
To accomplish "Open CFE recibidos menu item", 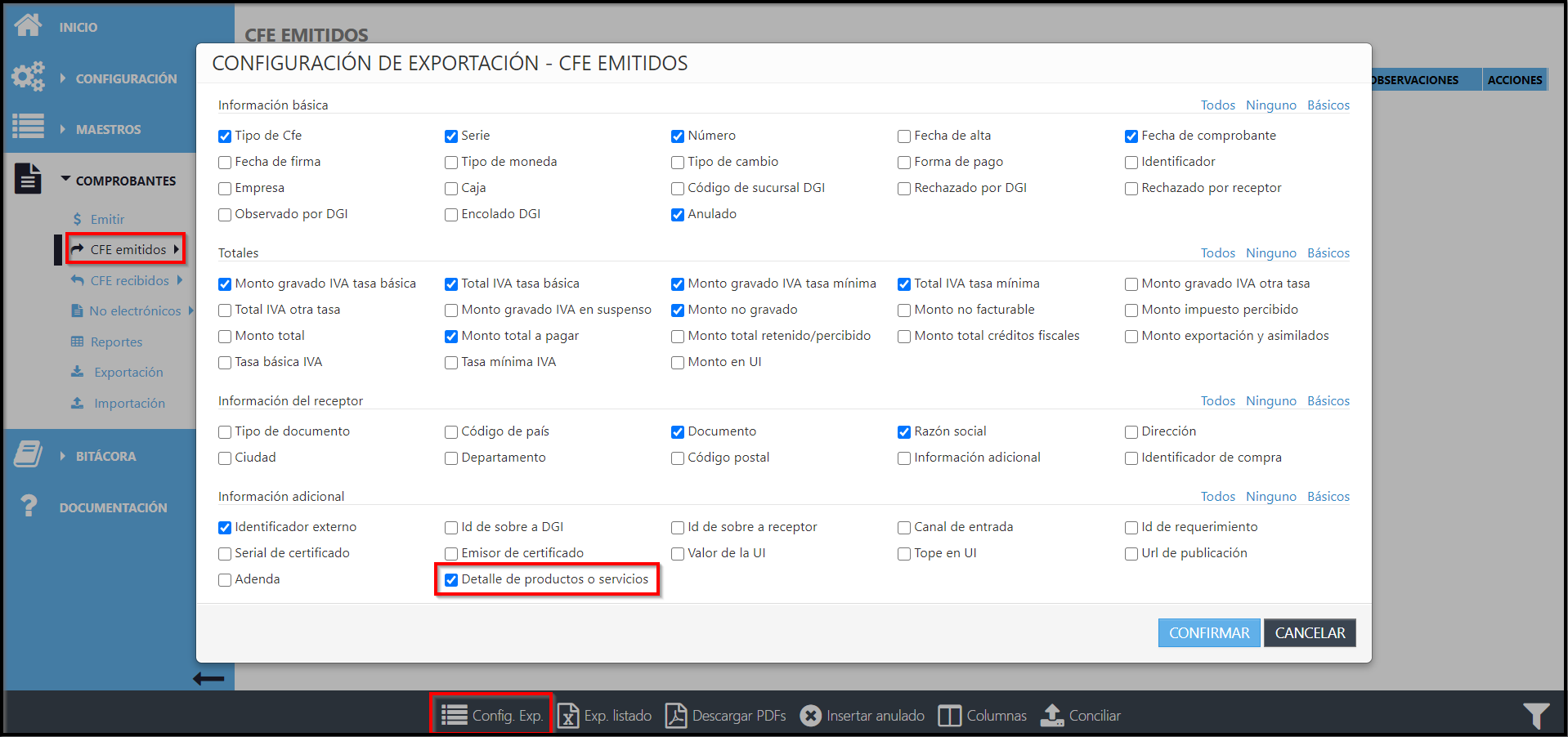I will (129, 280).
